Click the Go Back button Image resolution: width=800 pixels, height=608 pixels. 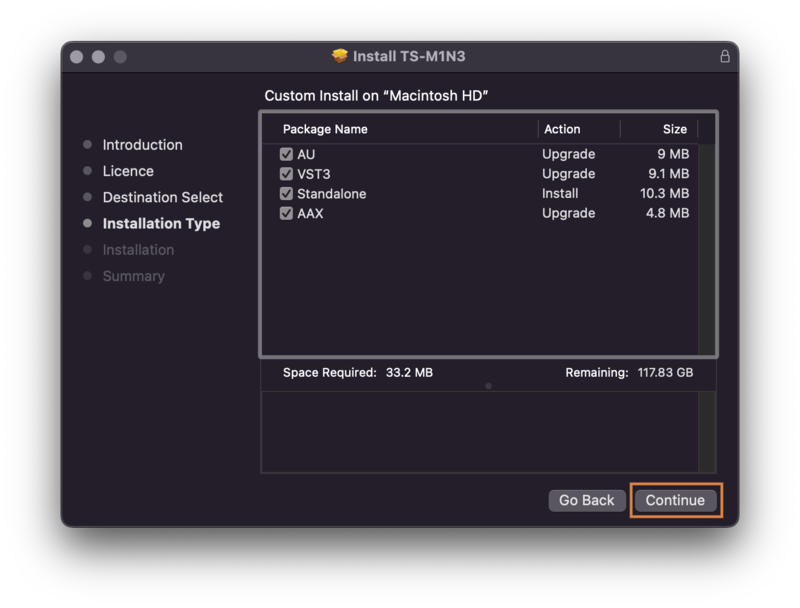586,500
